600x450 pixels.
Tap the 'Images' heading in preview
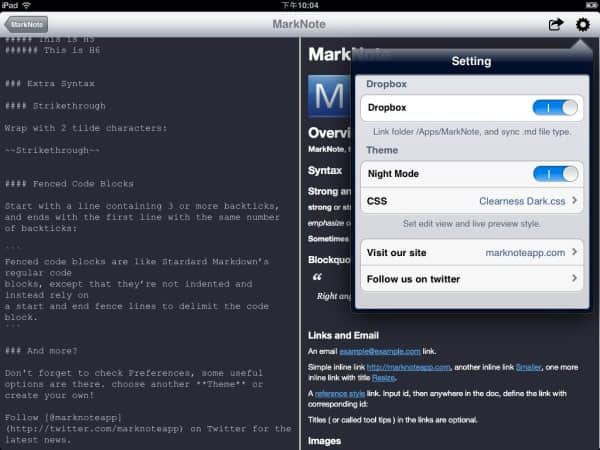click(x=324, y=441)
